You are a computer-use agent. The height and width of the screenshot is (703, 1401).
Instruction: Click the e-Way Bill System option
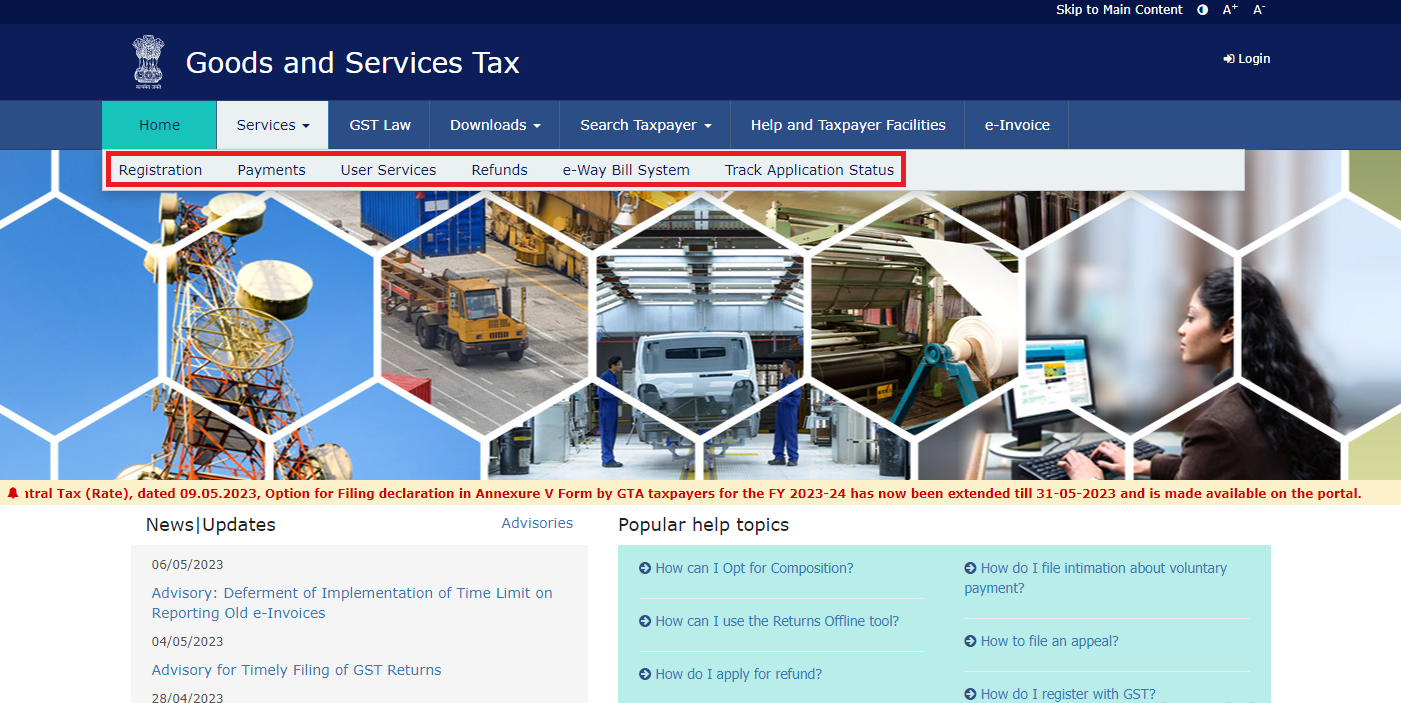626,170
